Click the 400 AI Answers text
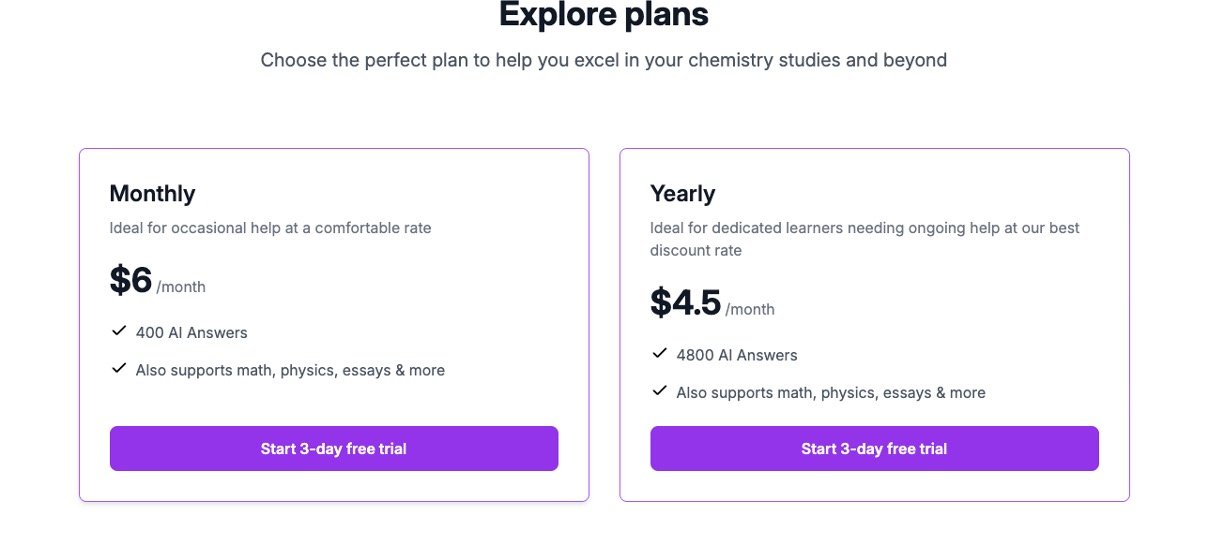The width and height of the screenshot is (1224, 560). (x=192, y=333)
